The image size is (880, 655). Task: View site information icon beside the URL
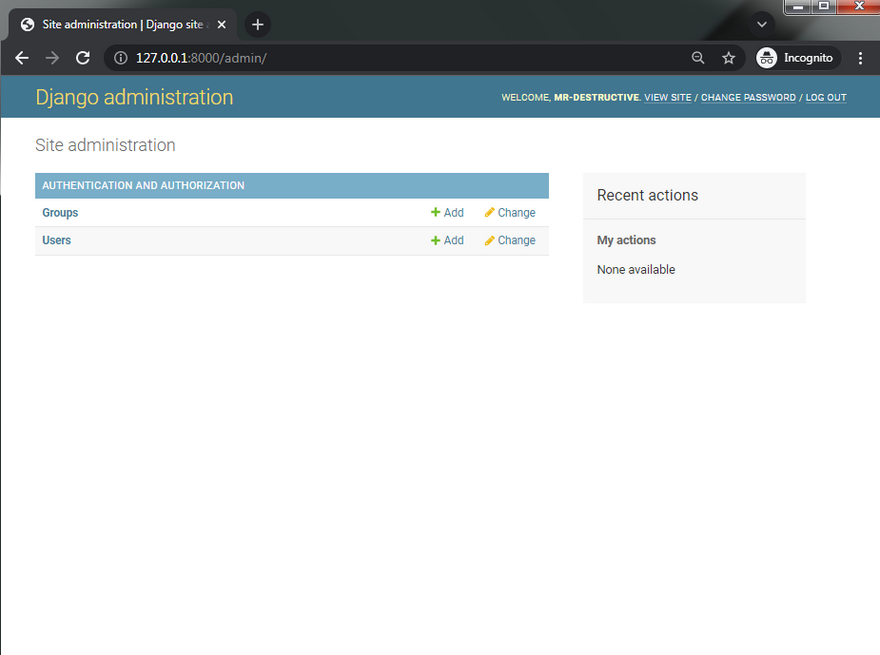coord(120,58)
